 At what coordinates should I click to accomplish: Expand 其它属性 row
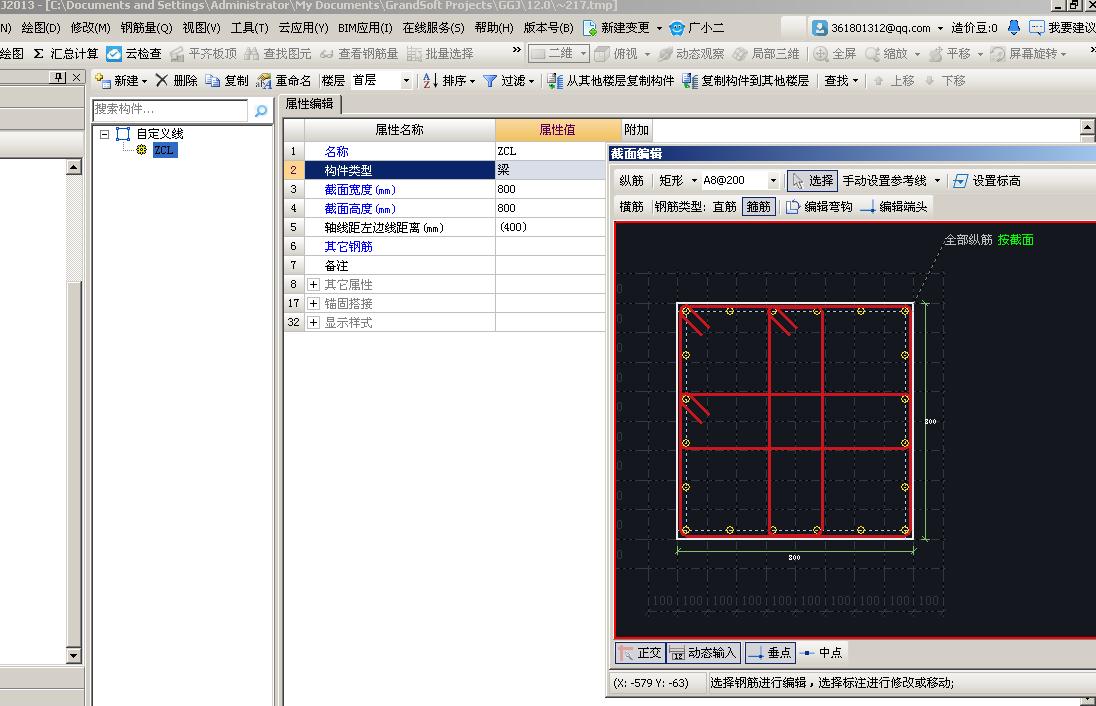click(x=313, y=285)
